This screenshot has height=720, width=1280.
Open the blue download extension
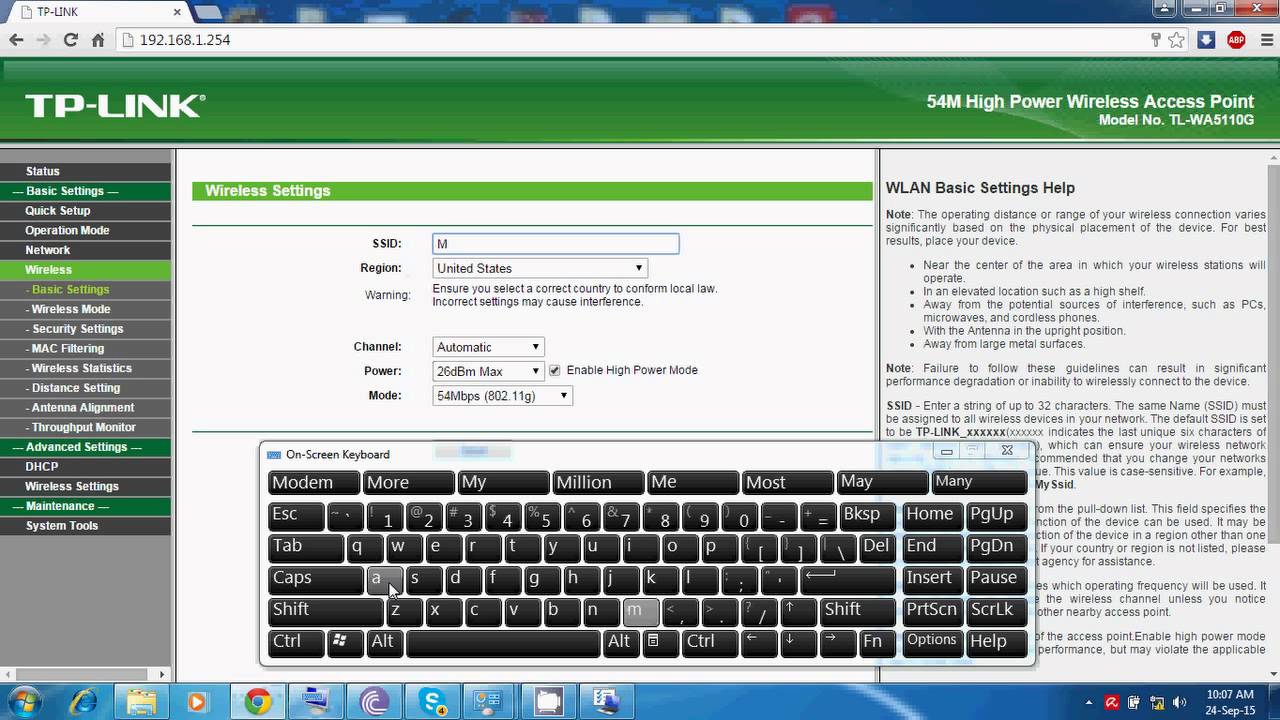pyautogui.click(x=1206, y=40)
